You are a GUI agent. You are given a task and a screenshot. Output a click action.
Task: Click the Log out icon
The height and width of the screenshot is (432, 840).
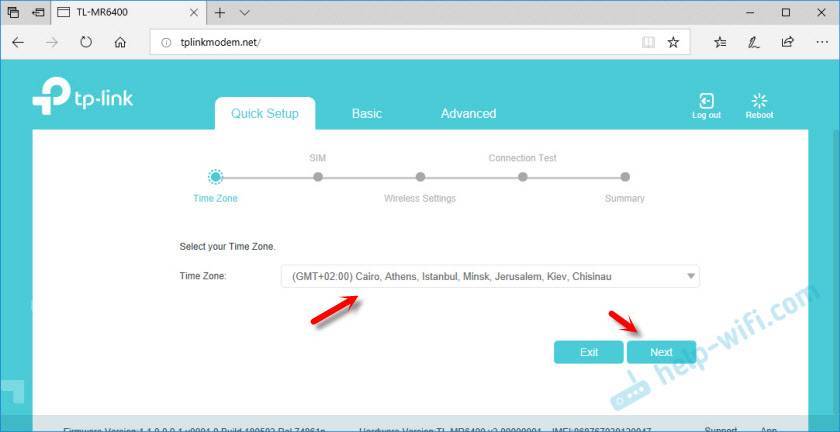point(706,106)
